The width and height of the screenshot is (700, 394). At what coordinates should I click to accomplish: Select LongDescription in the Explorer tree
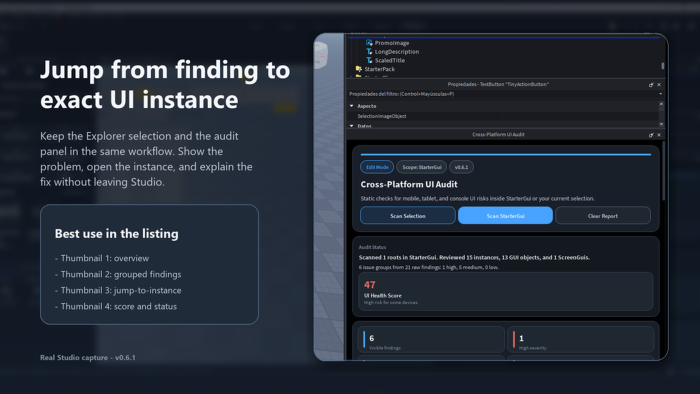click(x=397, y=52)
